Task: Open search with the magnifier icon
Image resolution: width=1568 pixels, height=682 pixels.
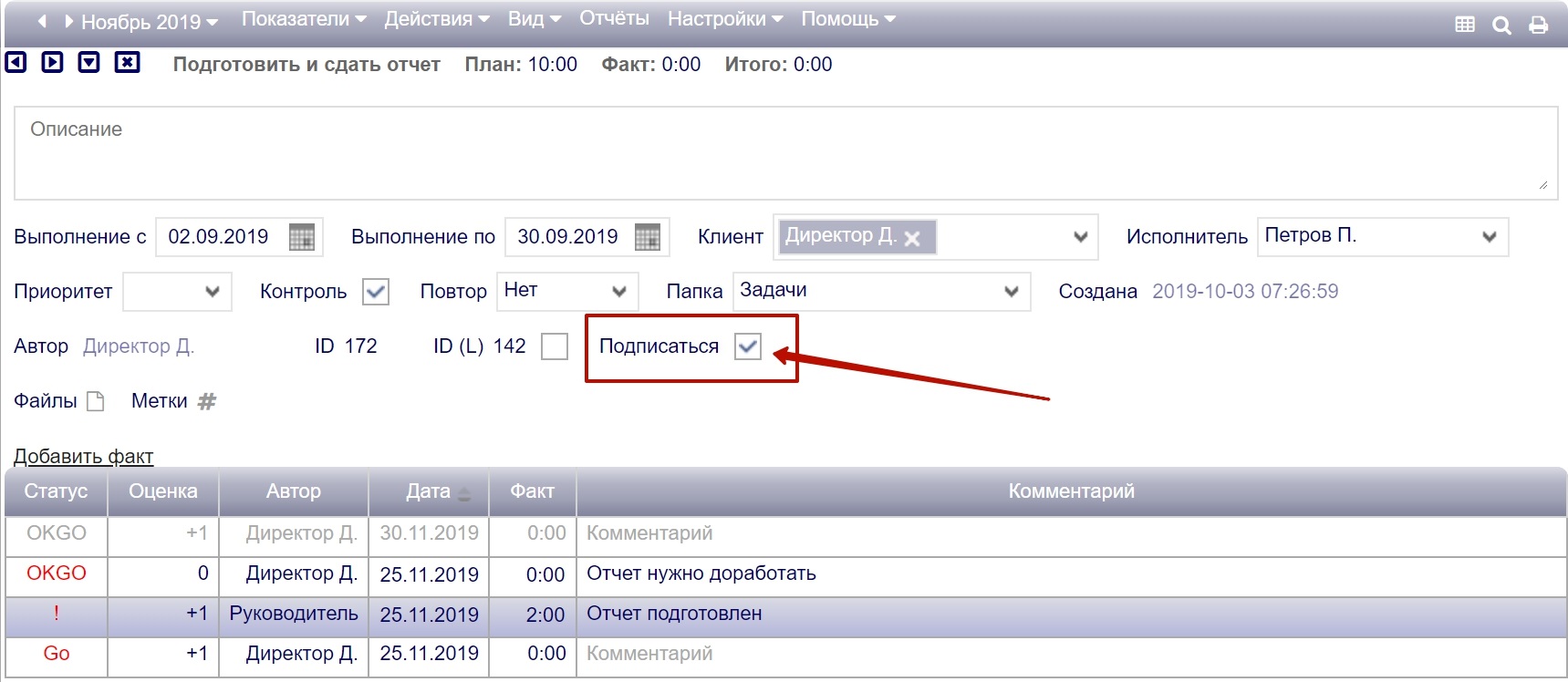Action: tap(1501, 26)
